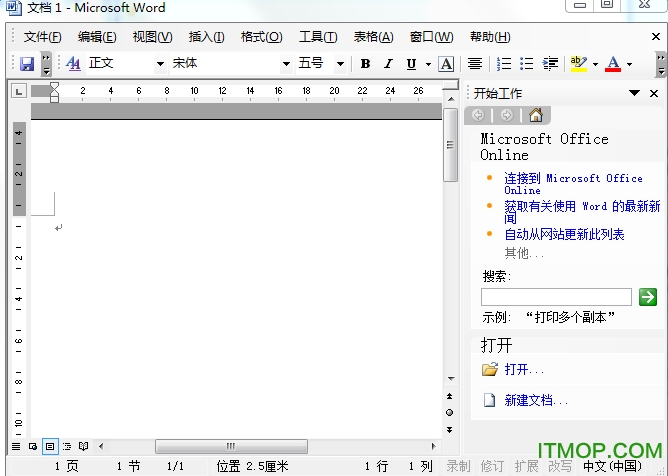668x476 pixels.
Task: Open the 文件(F) menu
Action: click(43, 37)
